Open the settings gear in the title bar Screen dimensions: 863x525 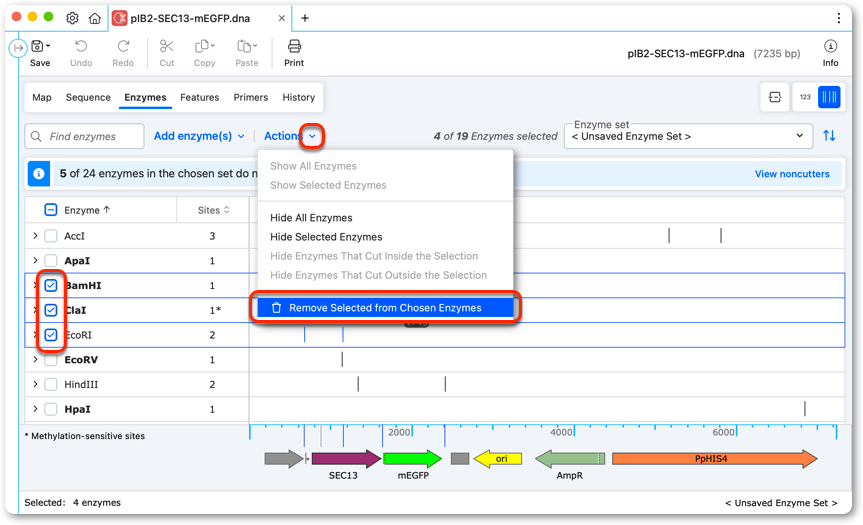72,18
